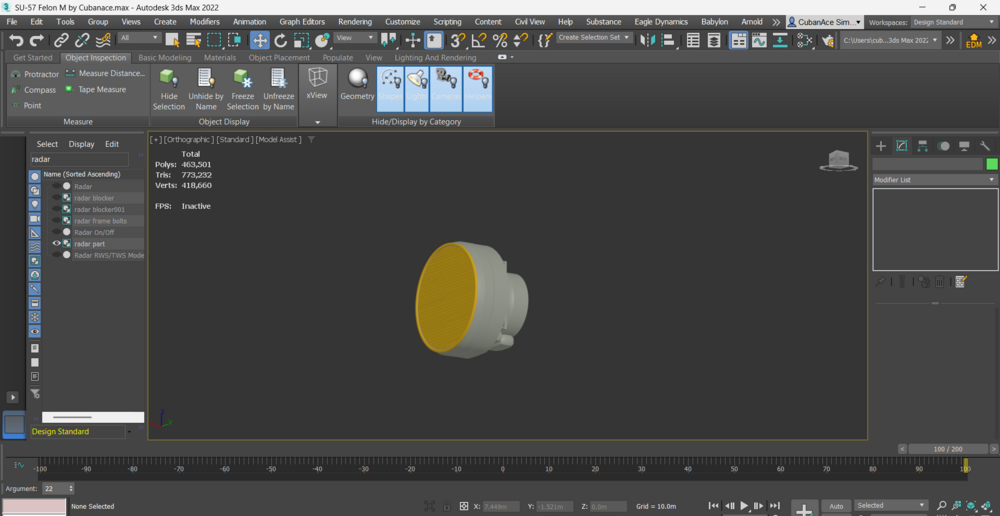
Task: Open the Modify panel tab icon
Action: click(902, 146)
